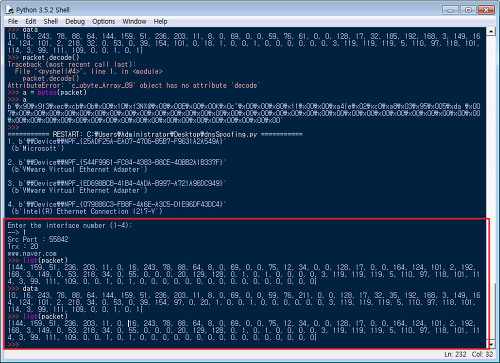Open the Window menu
This screenshot has height=363, width=500.
[x=134, y=21]
